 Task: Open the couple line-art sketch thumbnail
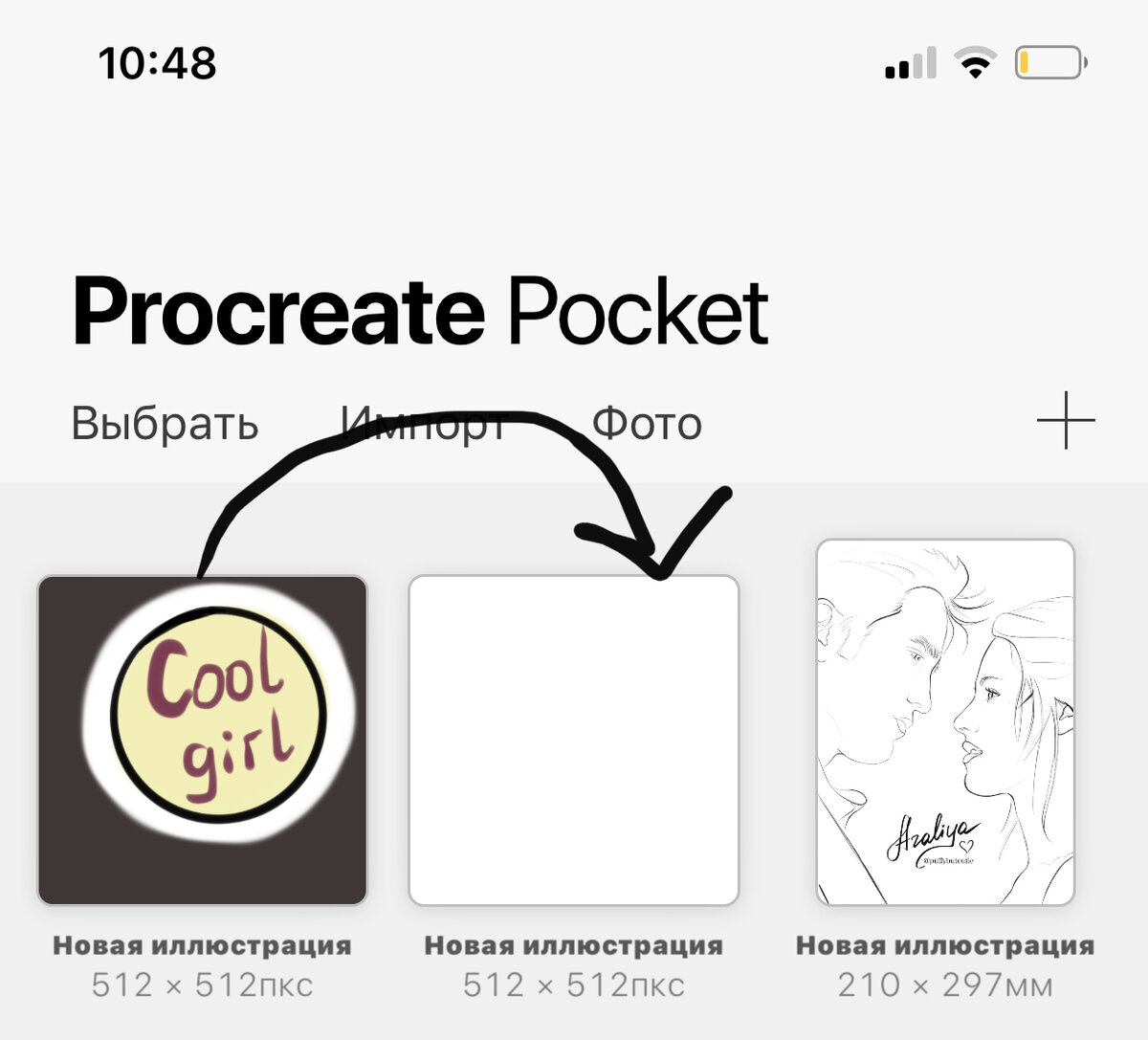pyautogui.click(x=945, y=722)
